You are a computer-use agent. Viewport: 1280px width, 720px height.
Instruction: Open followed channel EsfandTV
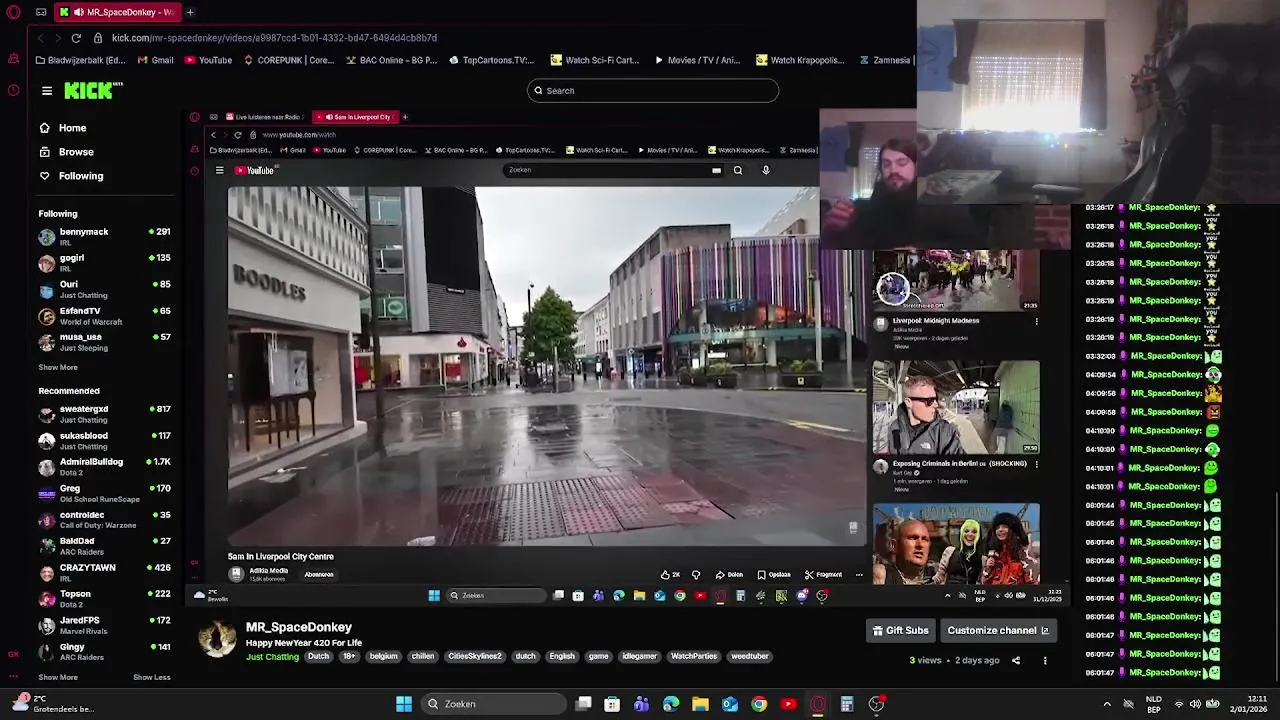(104, 315)
